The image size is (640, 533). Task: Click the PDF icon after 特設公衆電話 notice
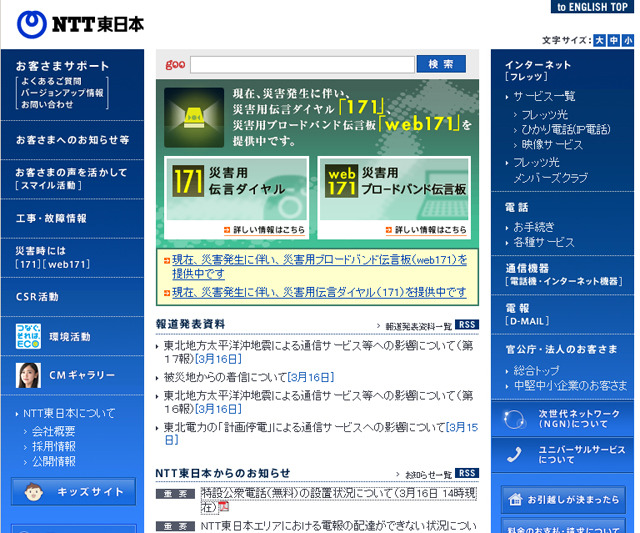(x=223, y=507)
